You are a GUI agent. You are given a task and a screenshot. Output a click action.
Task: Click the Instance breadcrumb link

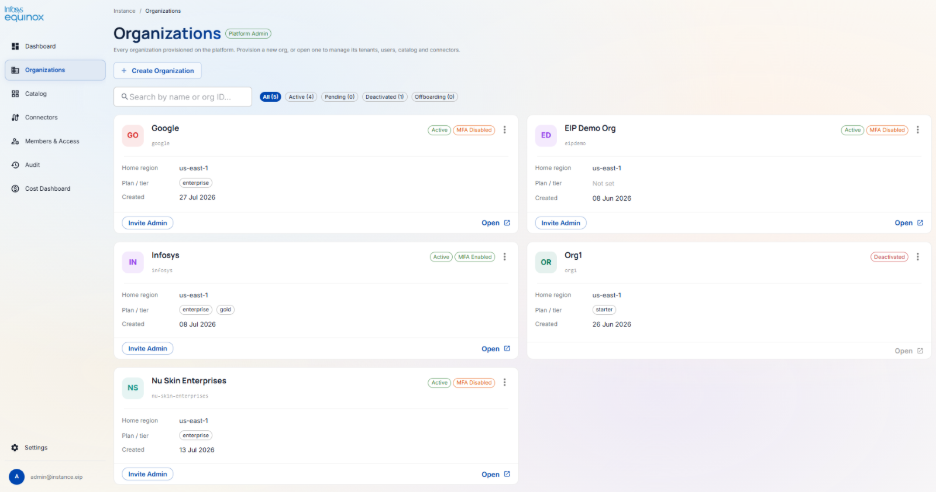point(124,11)
